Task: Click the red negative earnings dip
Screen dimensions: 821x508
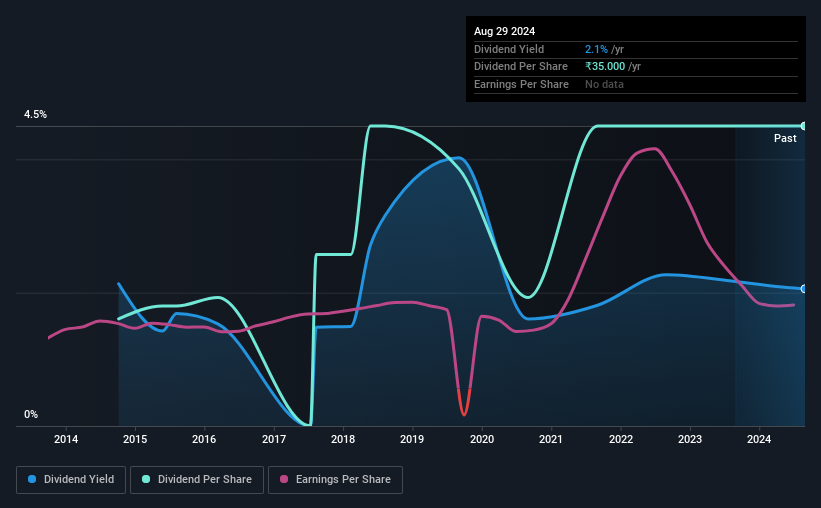Action: tap(464, 403)
